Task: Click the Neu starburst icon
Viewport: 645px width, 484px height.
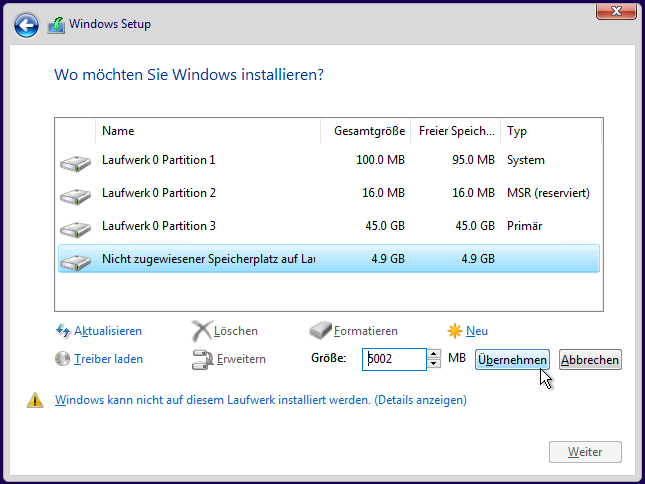Action: click(x=455, y=331)
